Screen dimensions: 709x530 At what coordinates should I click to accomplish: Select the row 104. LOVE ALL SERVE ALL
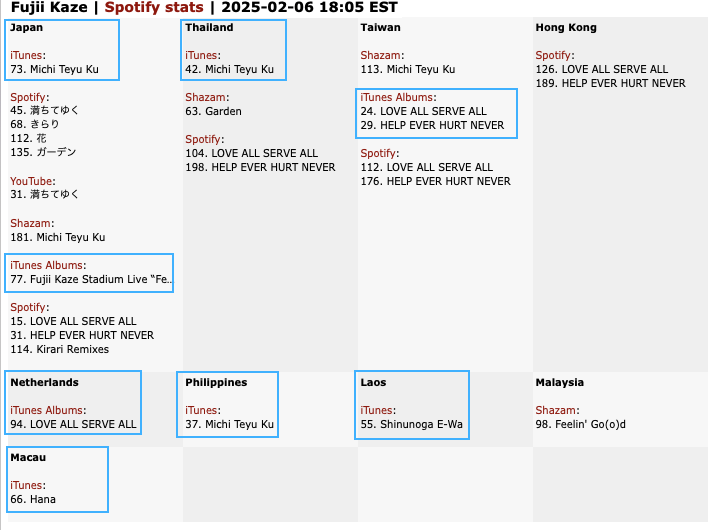(252, 153)
